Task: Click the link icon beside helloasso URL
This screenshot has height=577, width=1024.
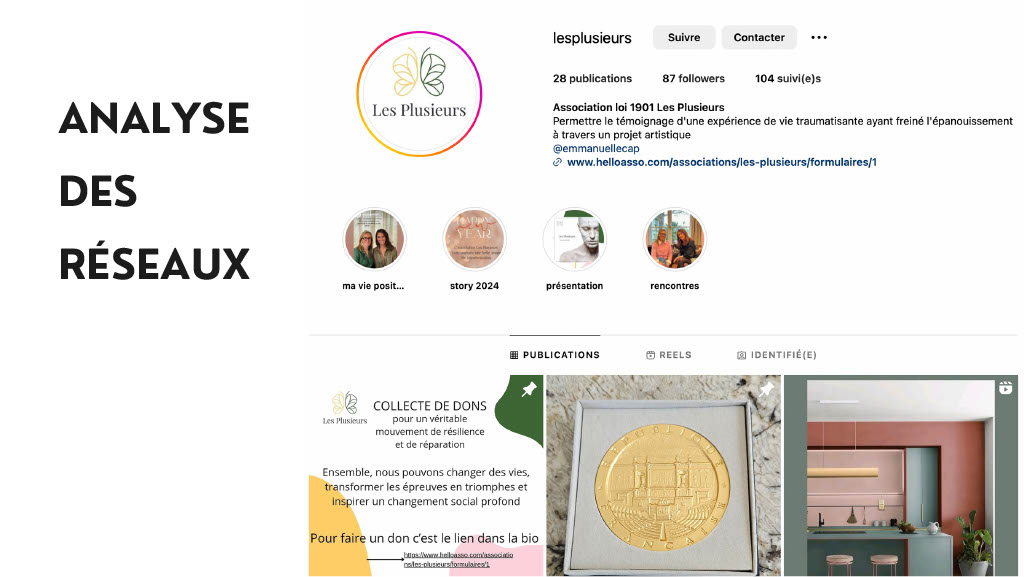Action: (x=557, y=163)
